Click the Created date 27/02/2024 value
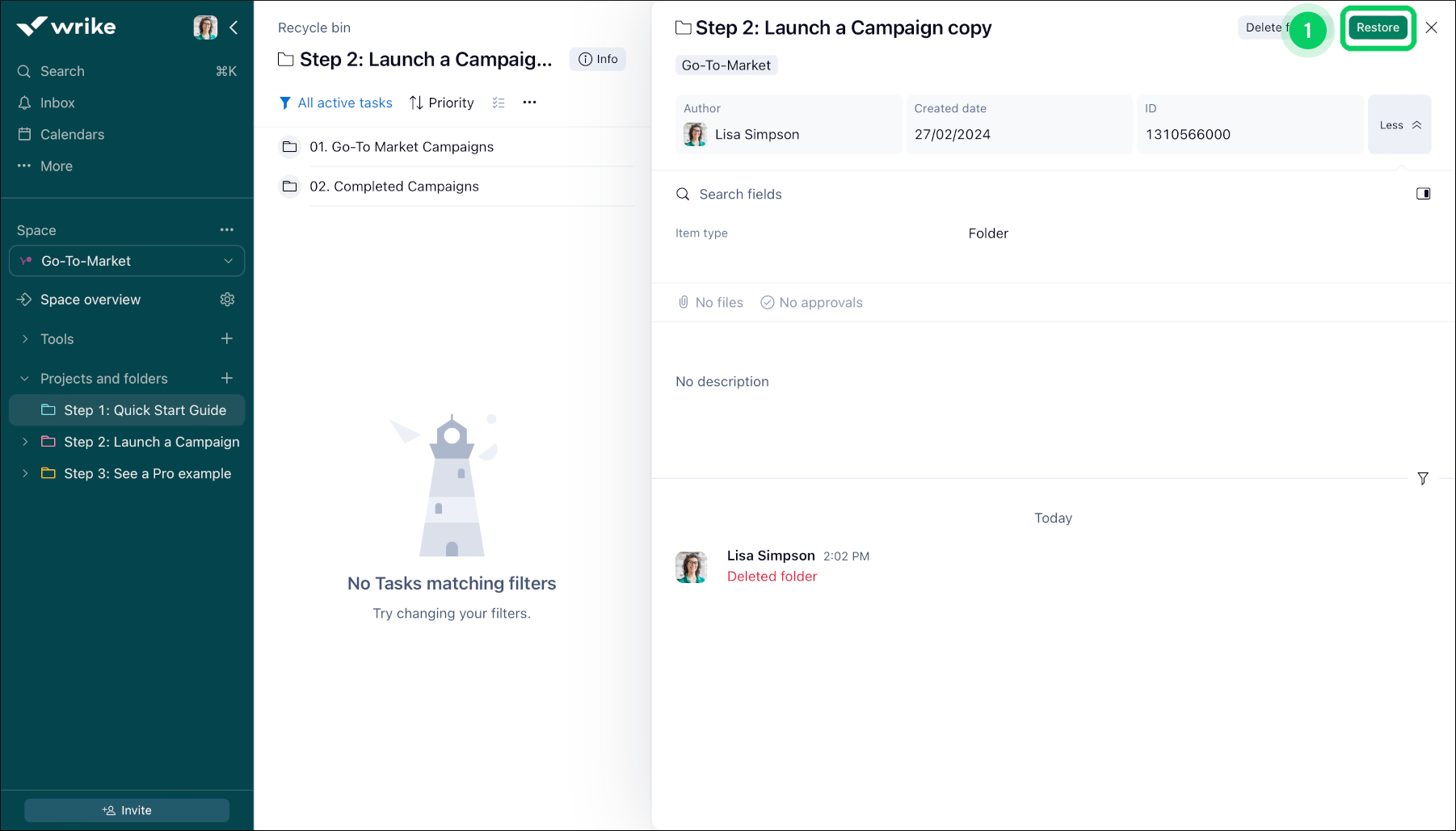Viewport: 1456px width, 831px height. pyautogui.click(x=953, y=135)
